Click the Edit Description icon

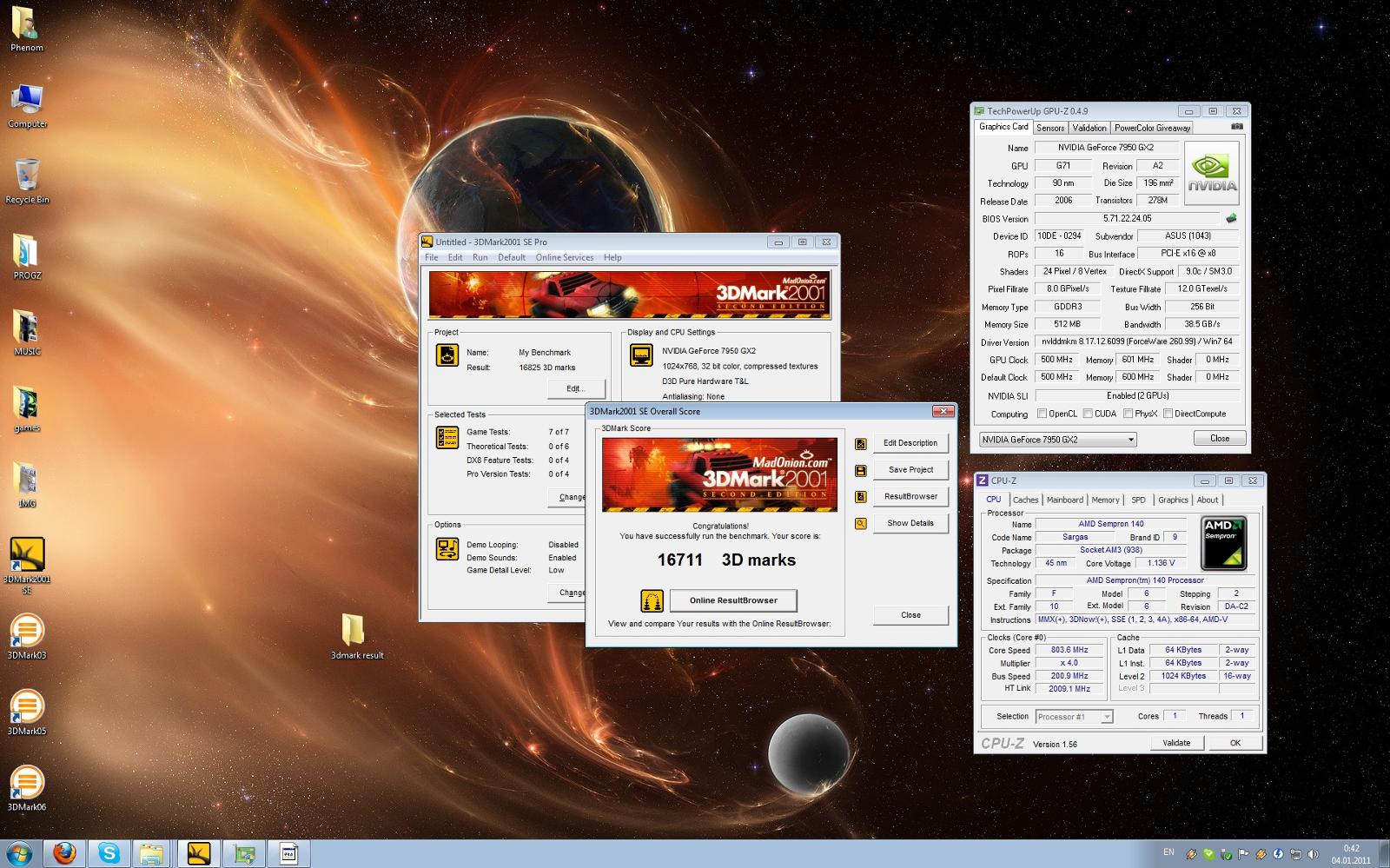[x=860, y=443]
